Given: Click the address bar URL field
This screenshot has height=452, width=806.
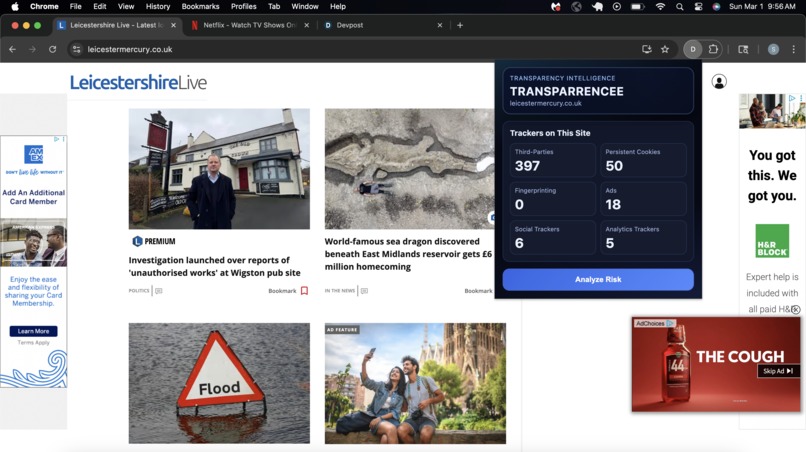Looking at the screenshot, I should click(x=355, y=49).
